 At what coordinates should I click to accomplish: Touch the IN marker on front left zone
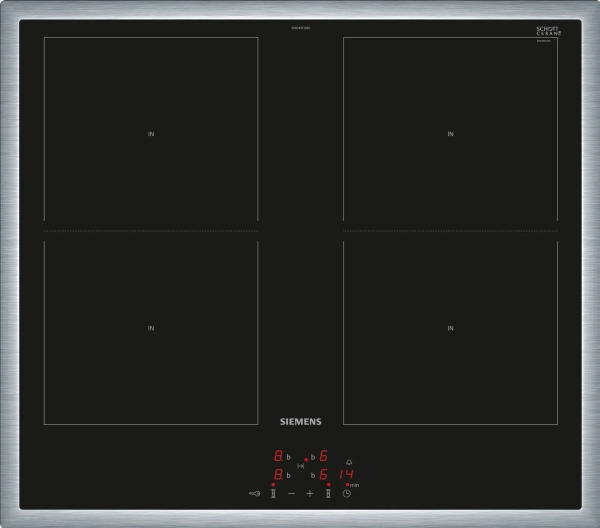151,328
